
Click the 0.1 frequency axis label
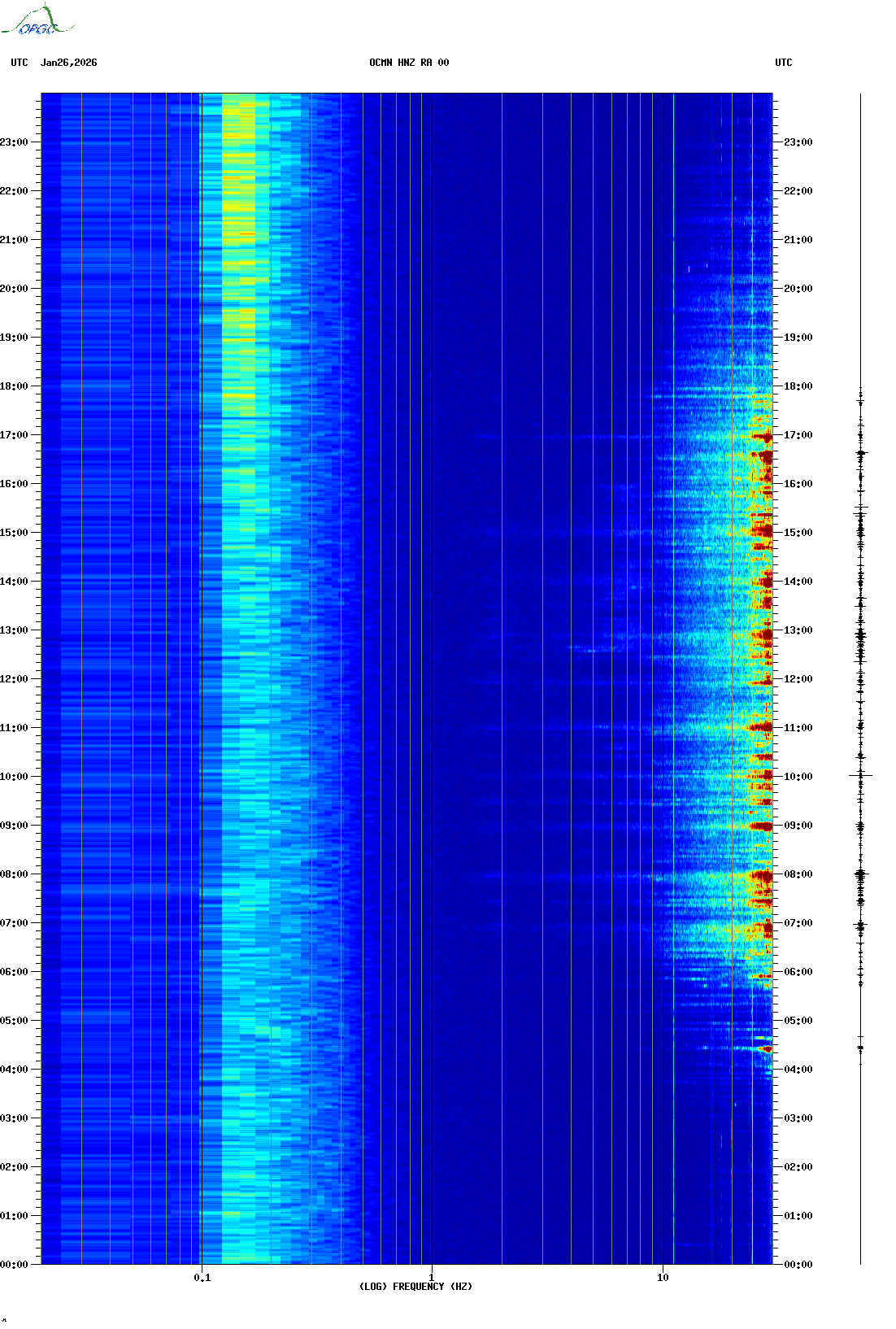[202, 1278]
